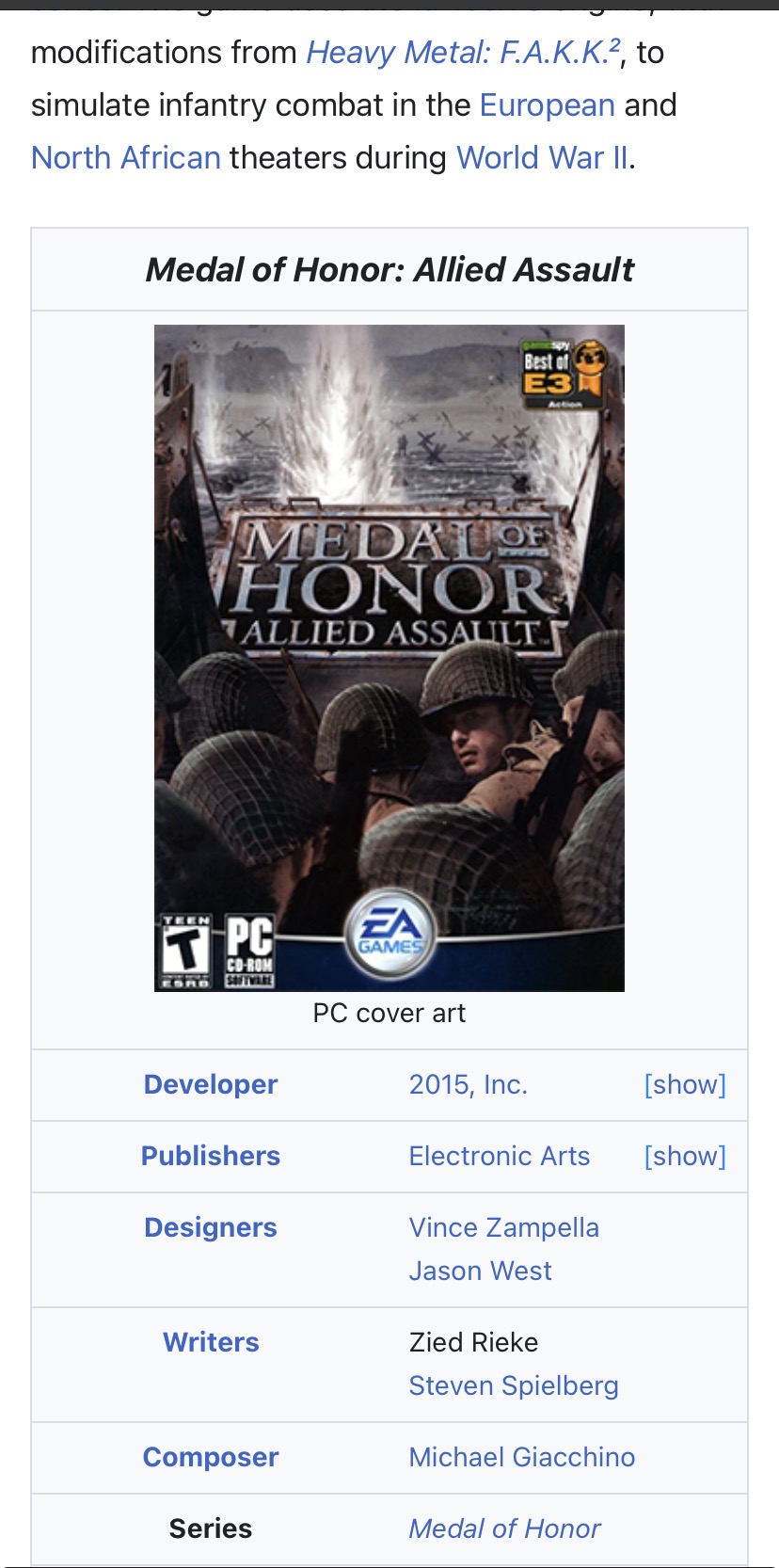Open the World War II article link

[x=542, y=157]
